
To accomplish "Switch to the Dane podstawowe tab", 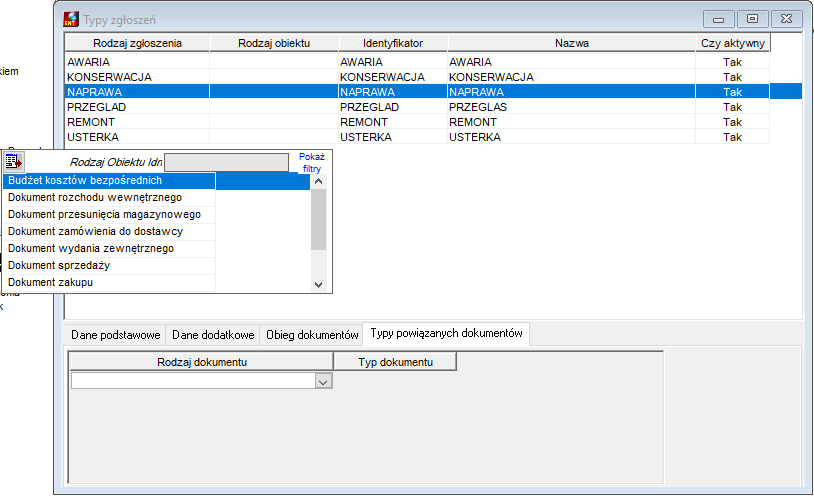I will pos(115,335).
